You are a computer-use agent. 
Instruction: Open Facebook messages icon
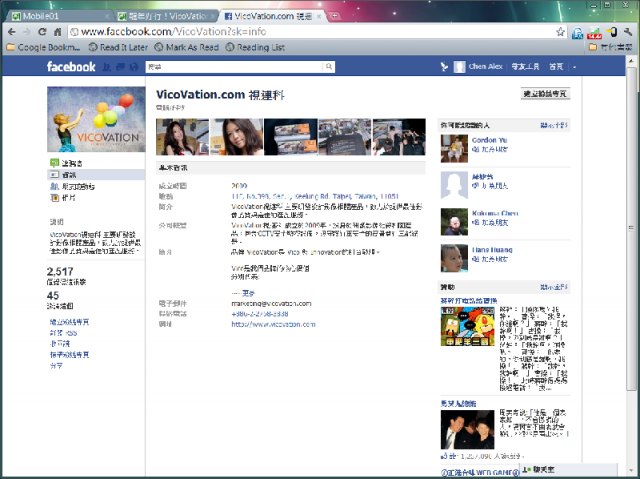(120, 67)
